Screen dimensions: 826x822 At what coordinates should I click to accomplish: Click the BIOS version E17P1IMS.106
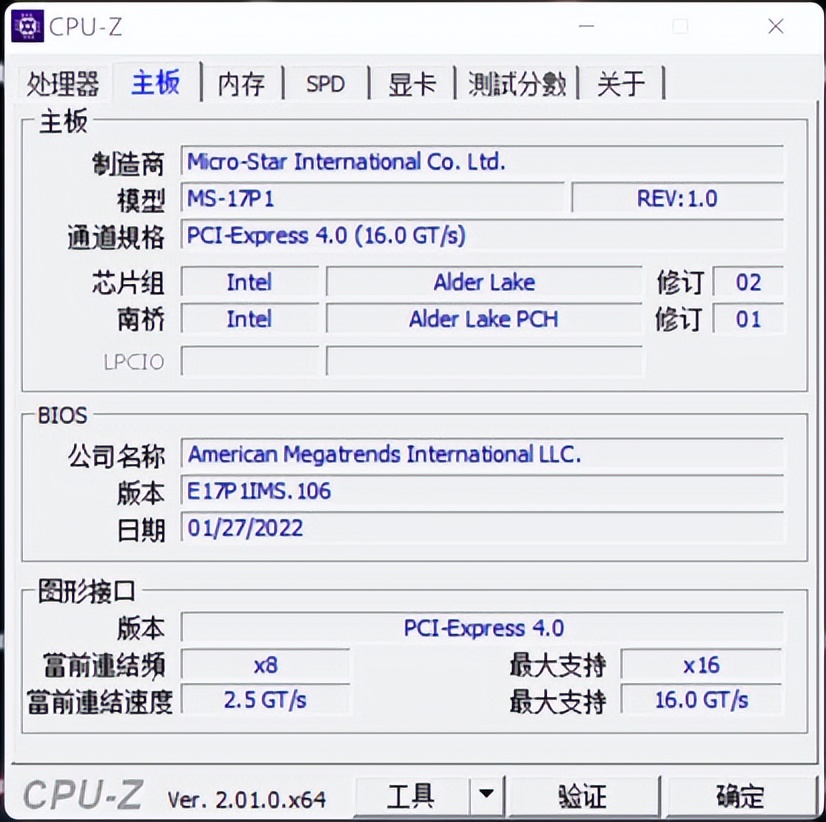coord(481,491)
